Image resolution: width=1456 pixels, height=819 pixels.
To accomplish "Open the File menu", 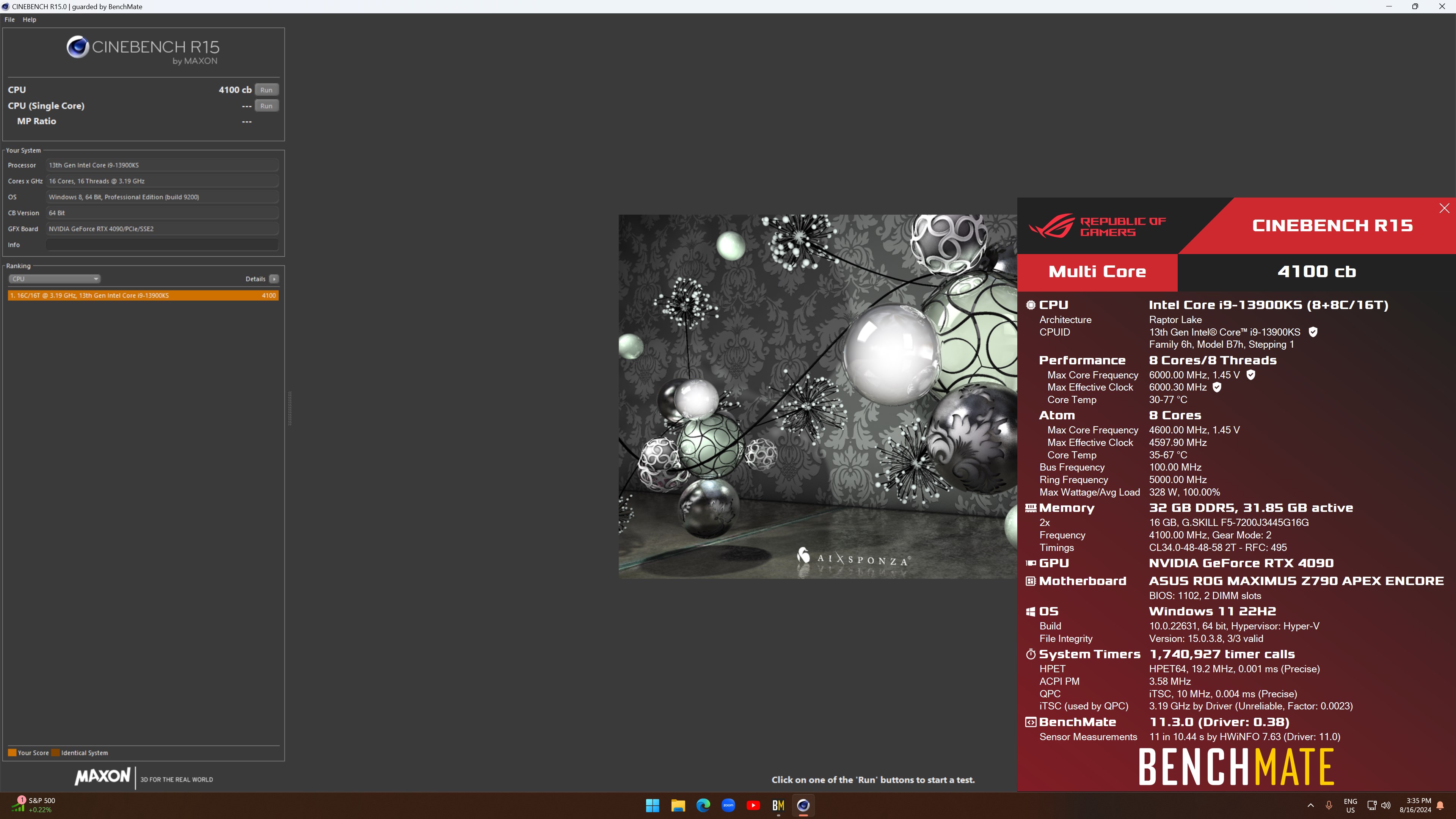I will click(x=9, y=19).
